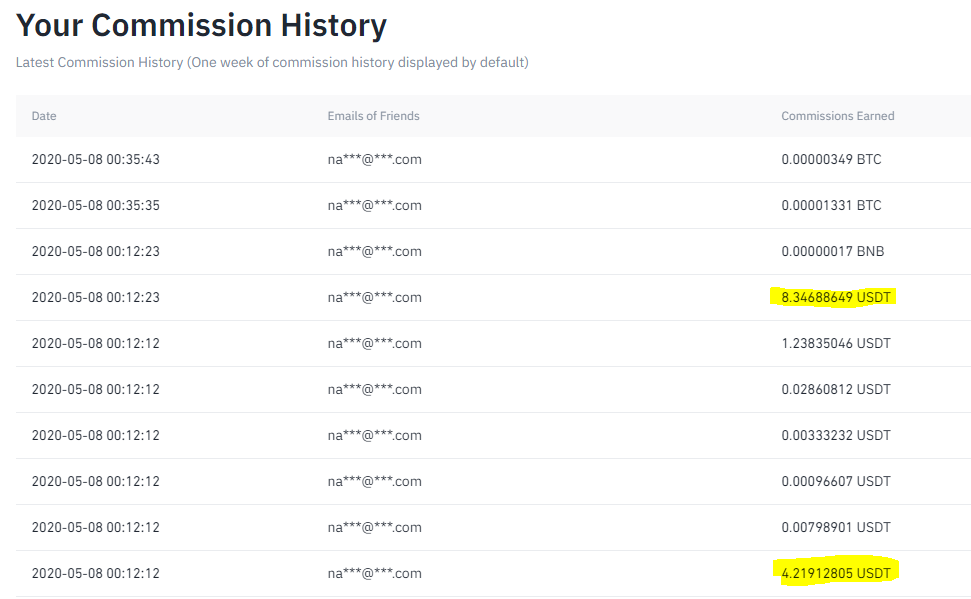The height and width of the screenshot is (599, 971).
Task: Click the highlighted 4.21912805 USDT commission
Action: coord(835,573)
